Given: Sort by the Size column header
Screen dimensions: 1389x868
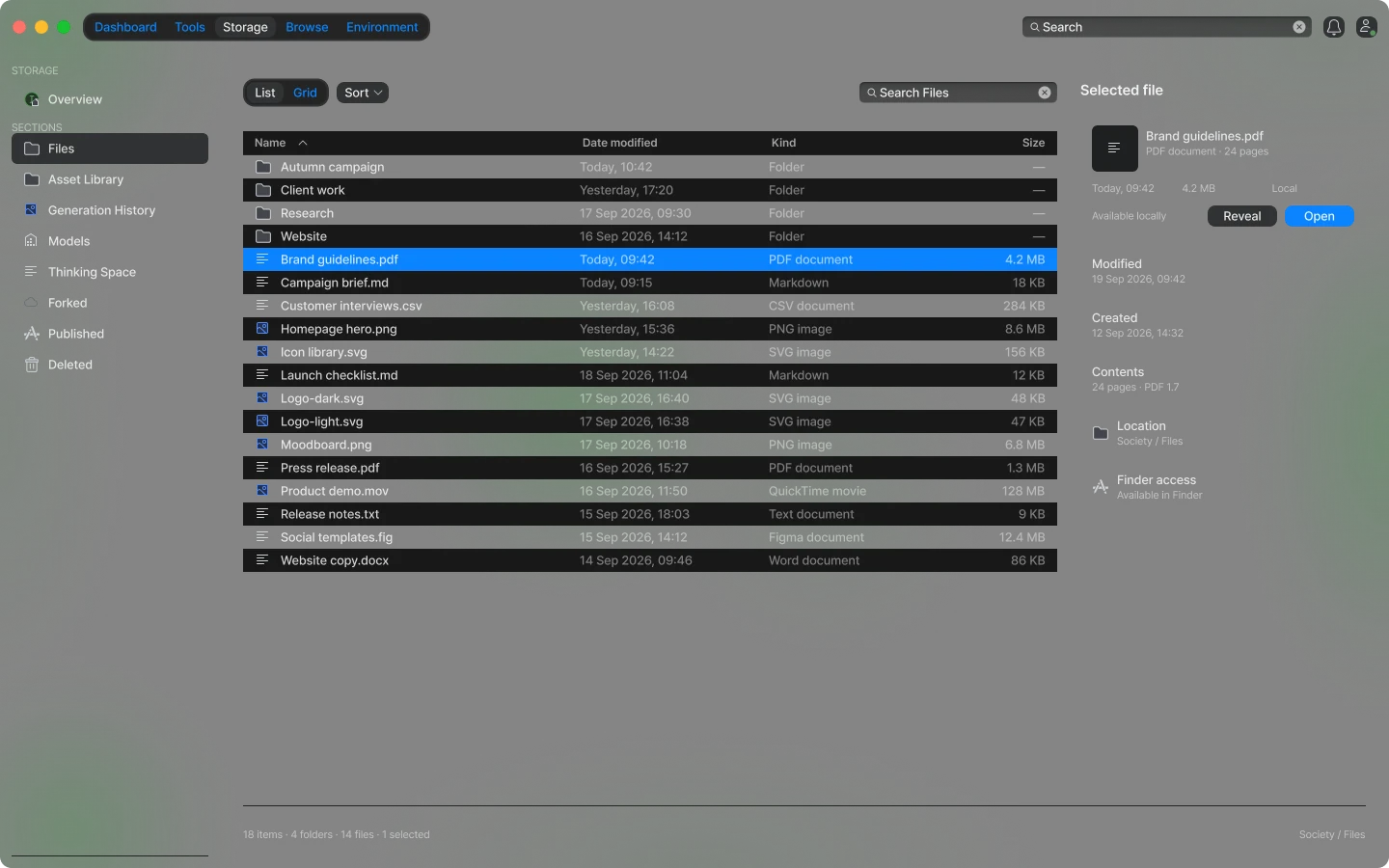Looking at the screenshot, I should [1033, 143].
